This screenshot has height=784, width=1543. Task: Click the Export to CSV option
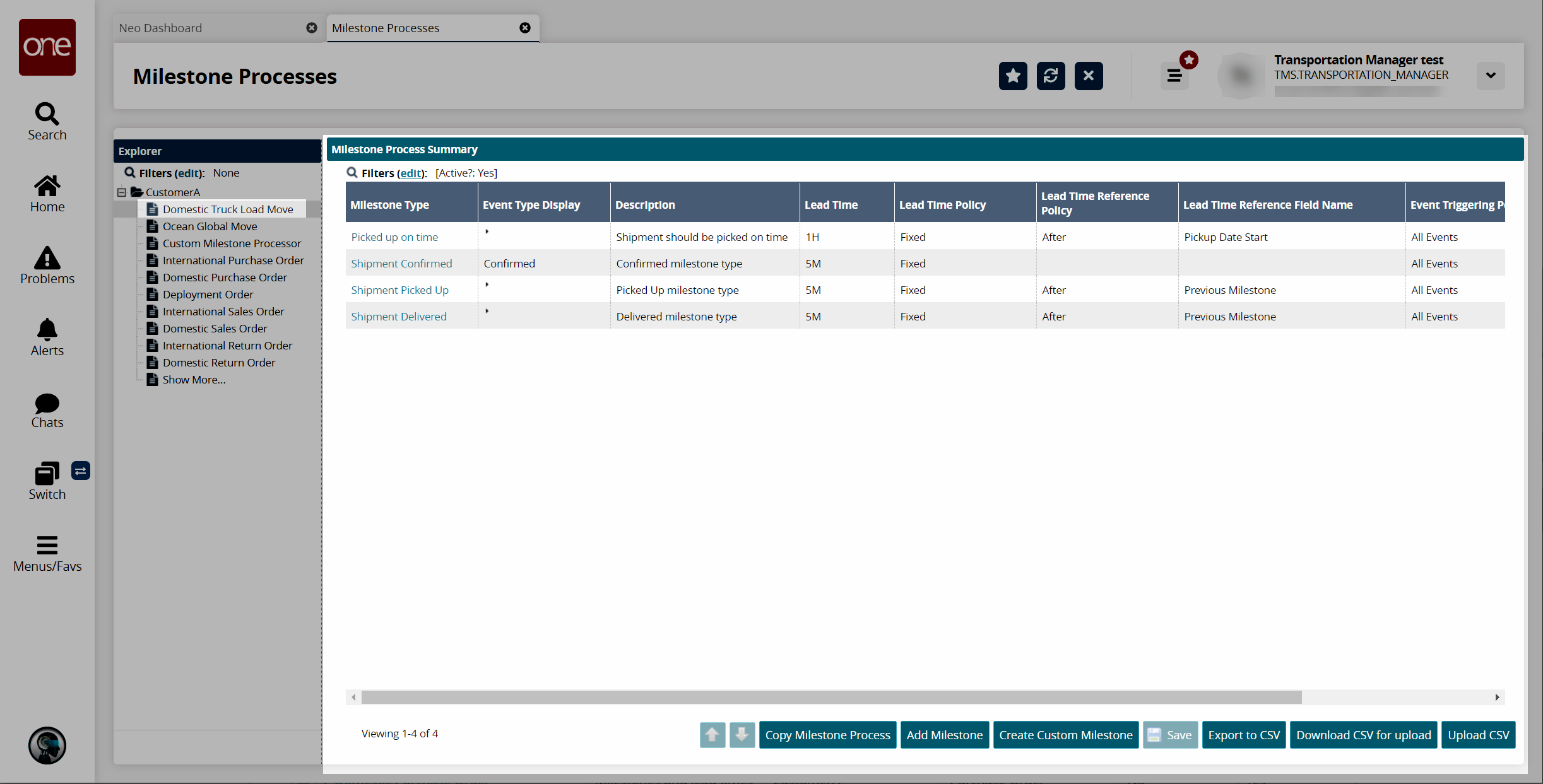pos(1244,734)
